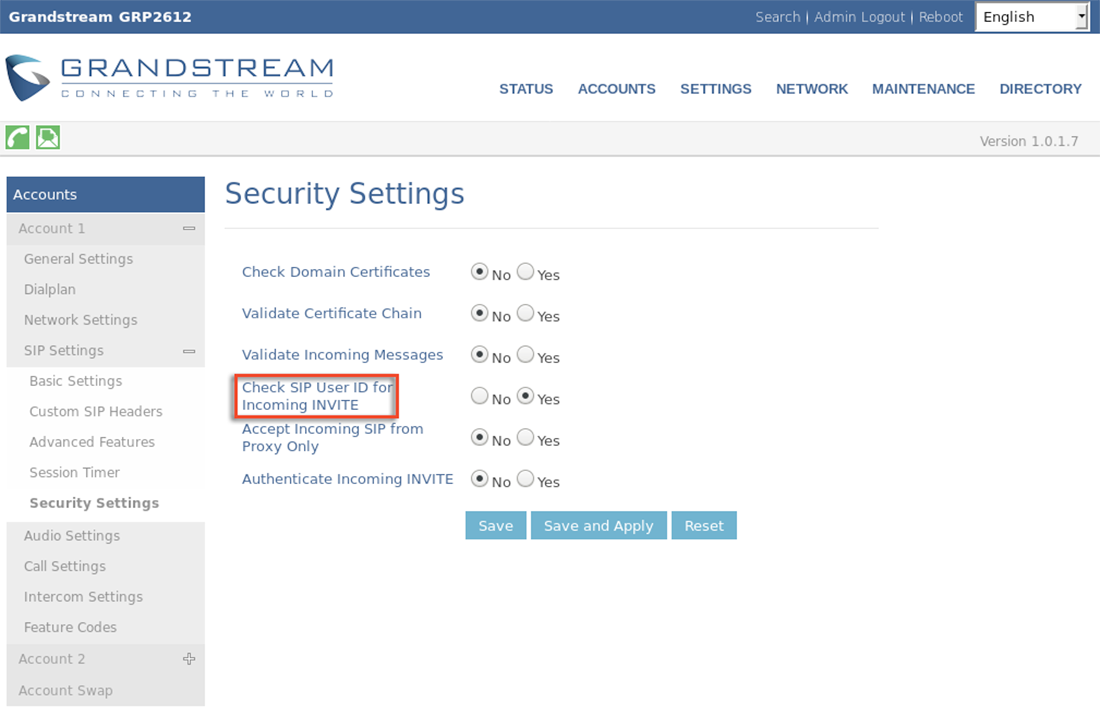Set Check SIP User ID to Yes
This screenshot has height=716, width=1100.
[525, 396]
